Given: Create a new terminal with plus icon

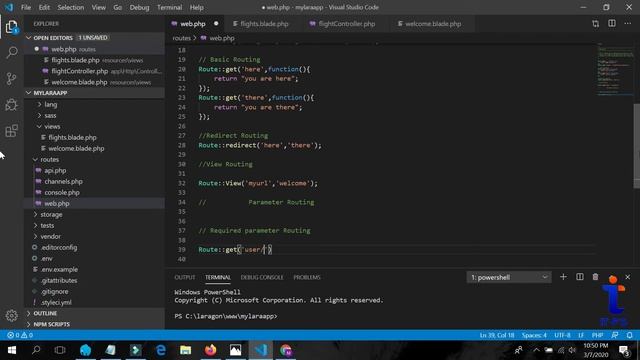Looking at the screenshot, I should pyautogui.click(x=563, y=277).
